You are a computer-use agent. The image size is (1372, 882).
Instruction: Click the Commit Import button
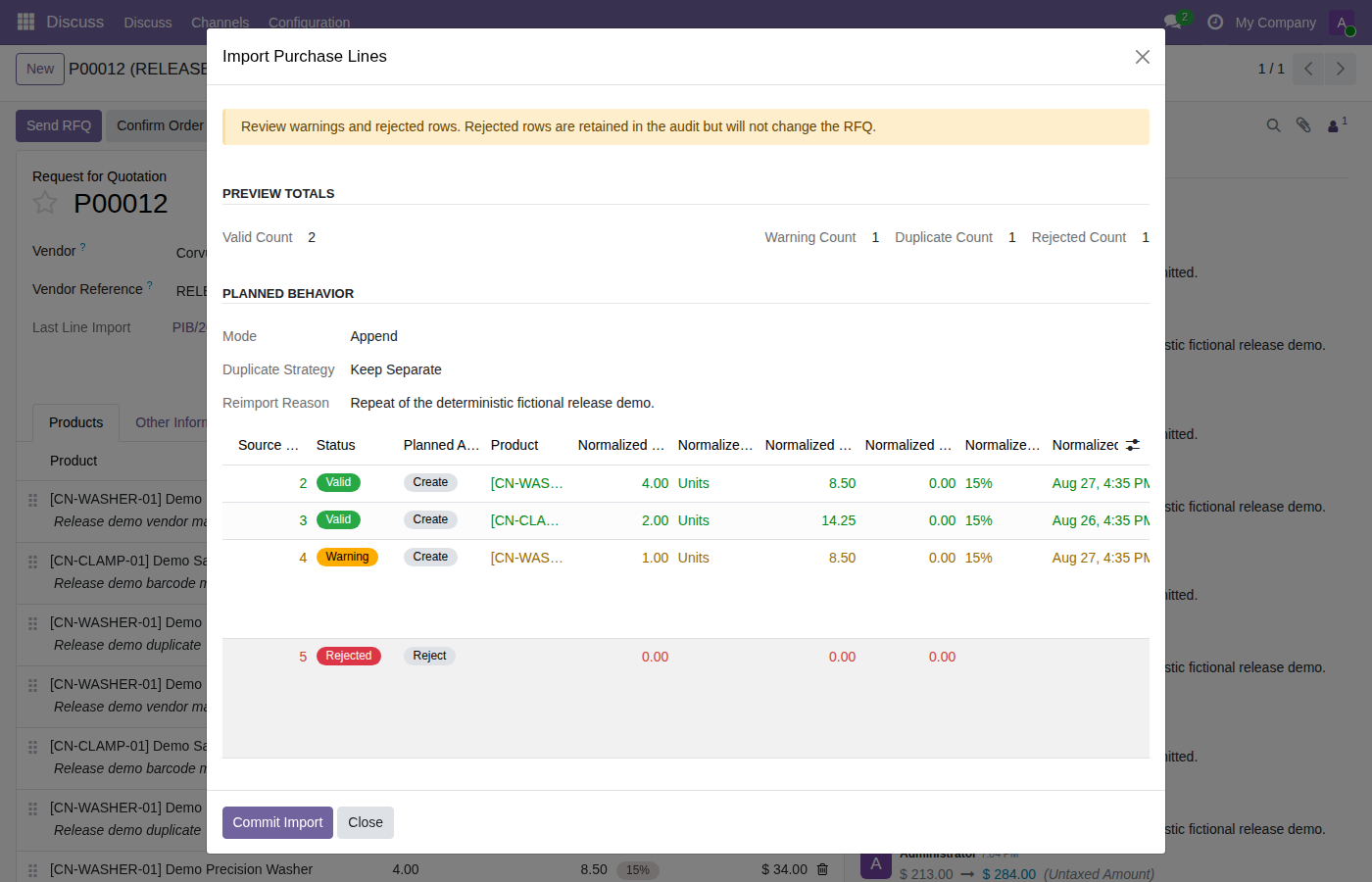277,822
